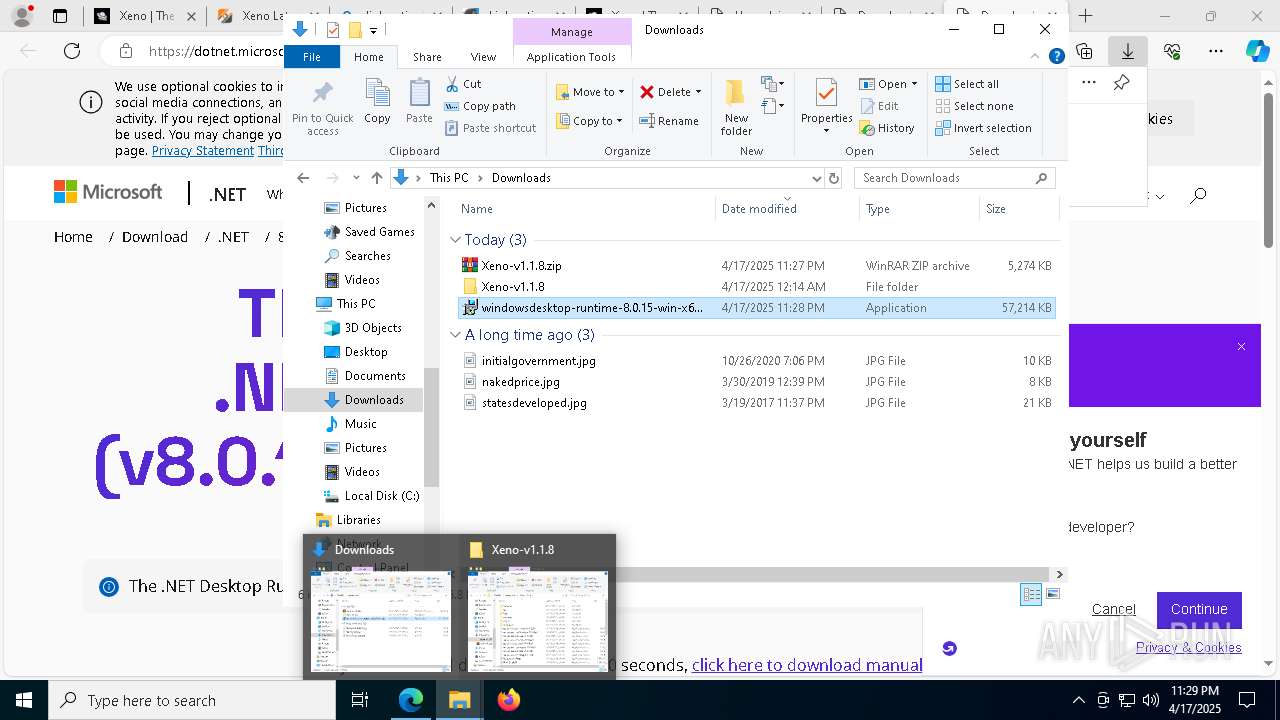Click Invert selection in ribbon

(983, 128)
